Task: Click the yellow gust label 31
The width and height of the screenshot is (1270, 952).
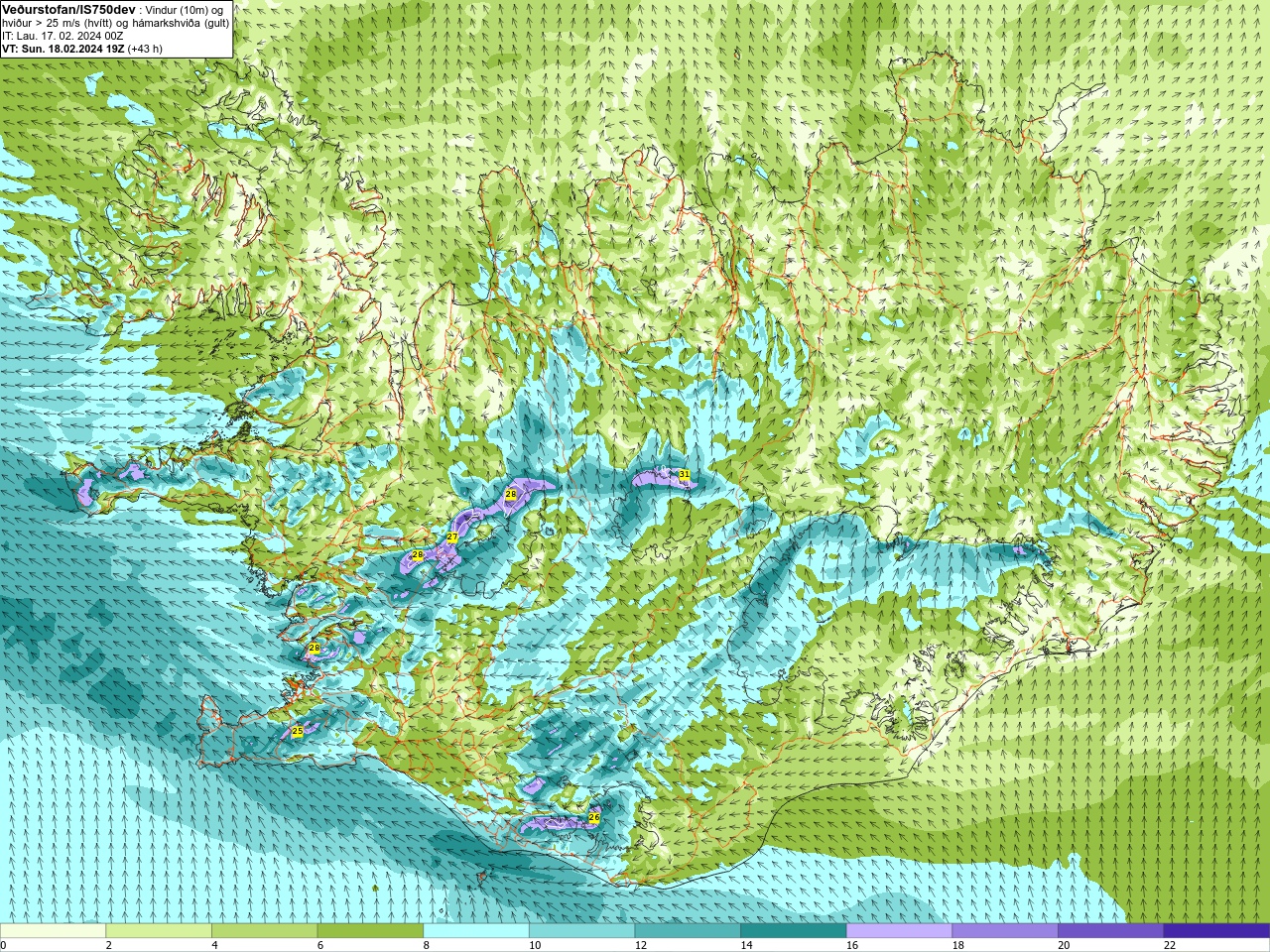Action: (685, 475)
